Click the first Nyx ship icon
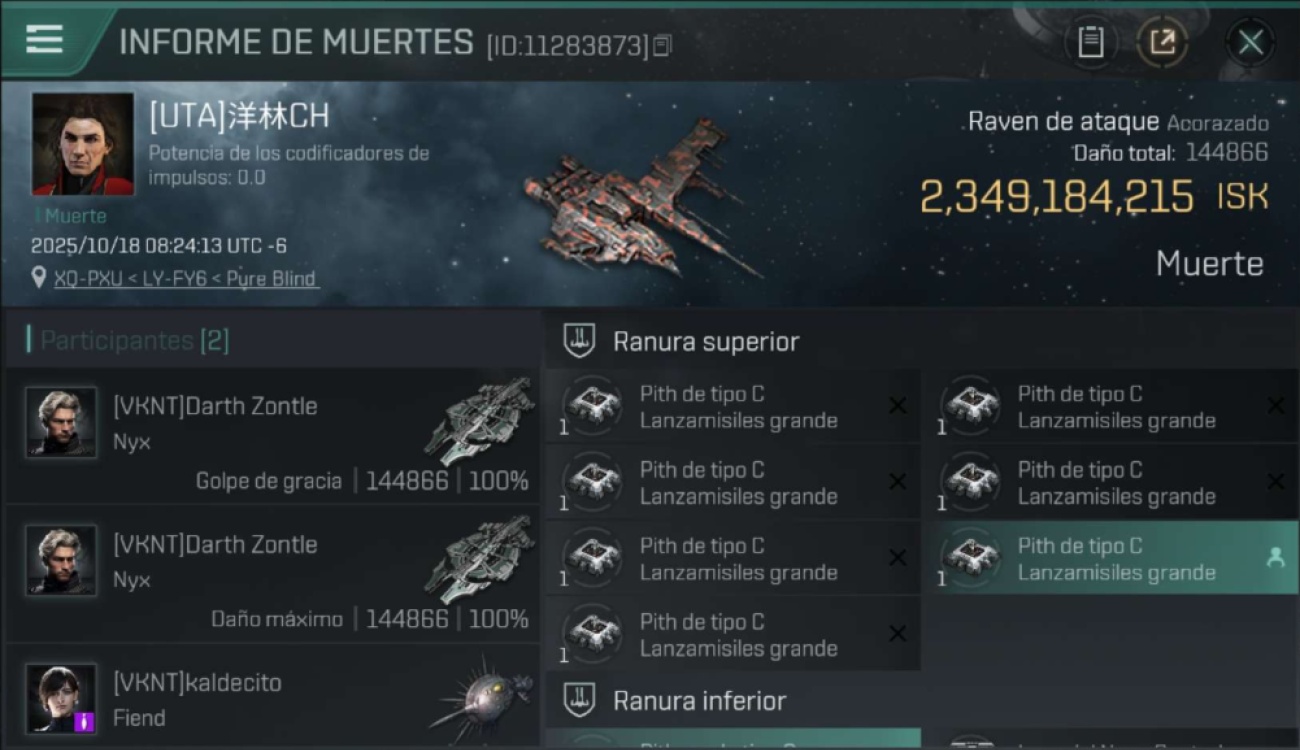 point(480,420)
